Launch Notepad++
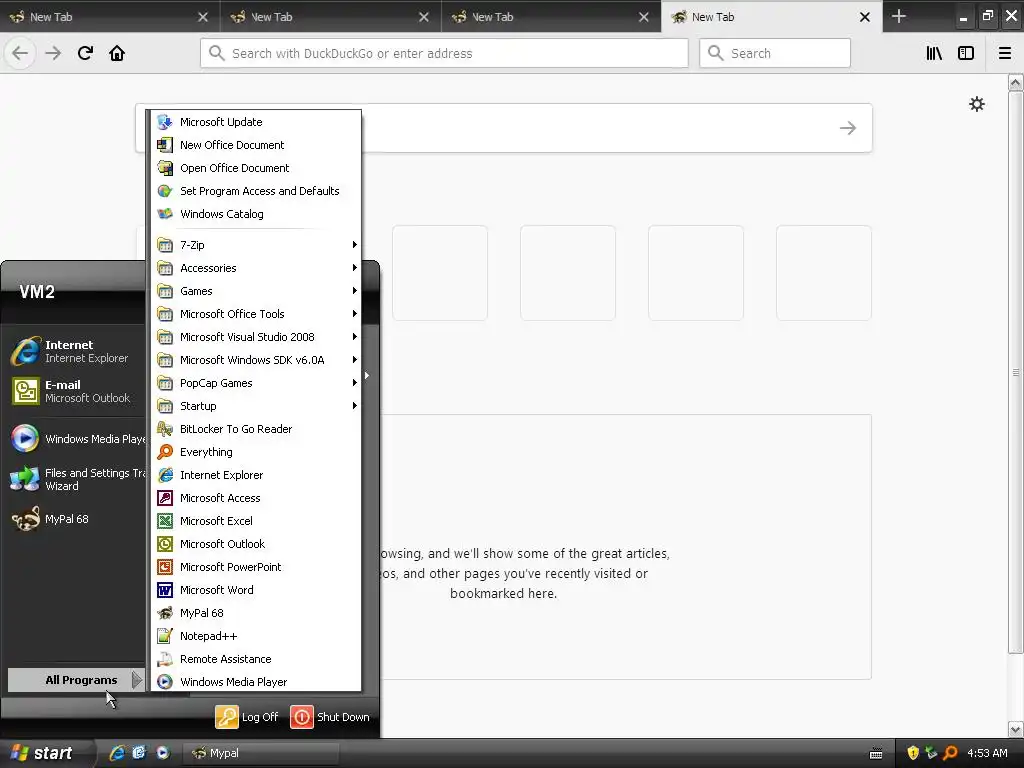1024x768 pixels. tap(256, 635)
